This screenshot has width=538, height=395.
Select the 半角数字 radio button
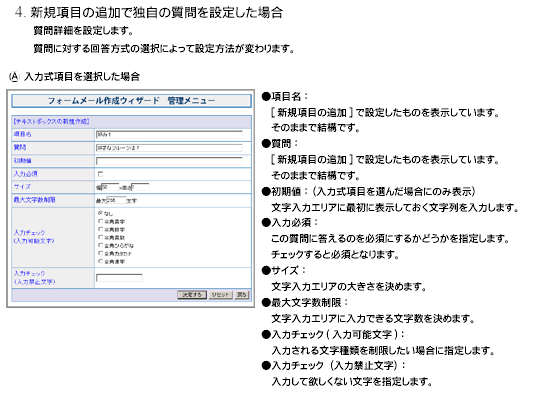100,229
